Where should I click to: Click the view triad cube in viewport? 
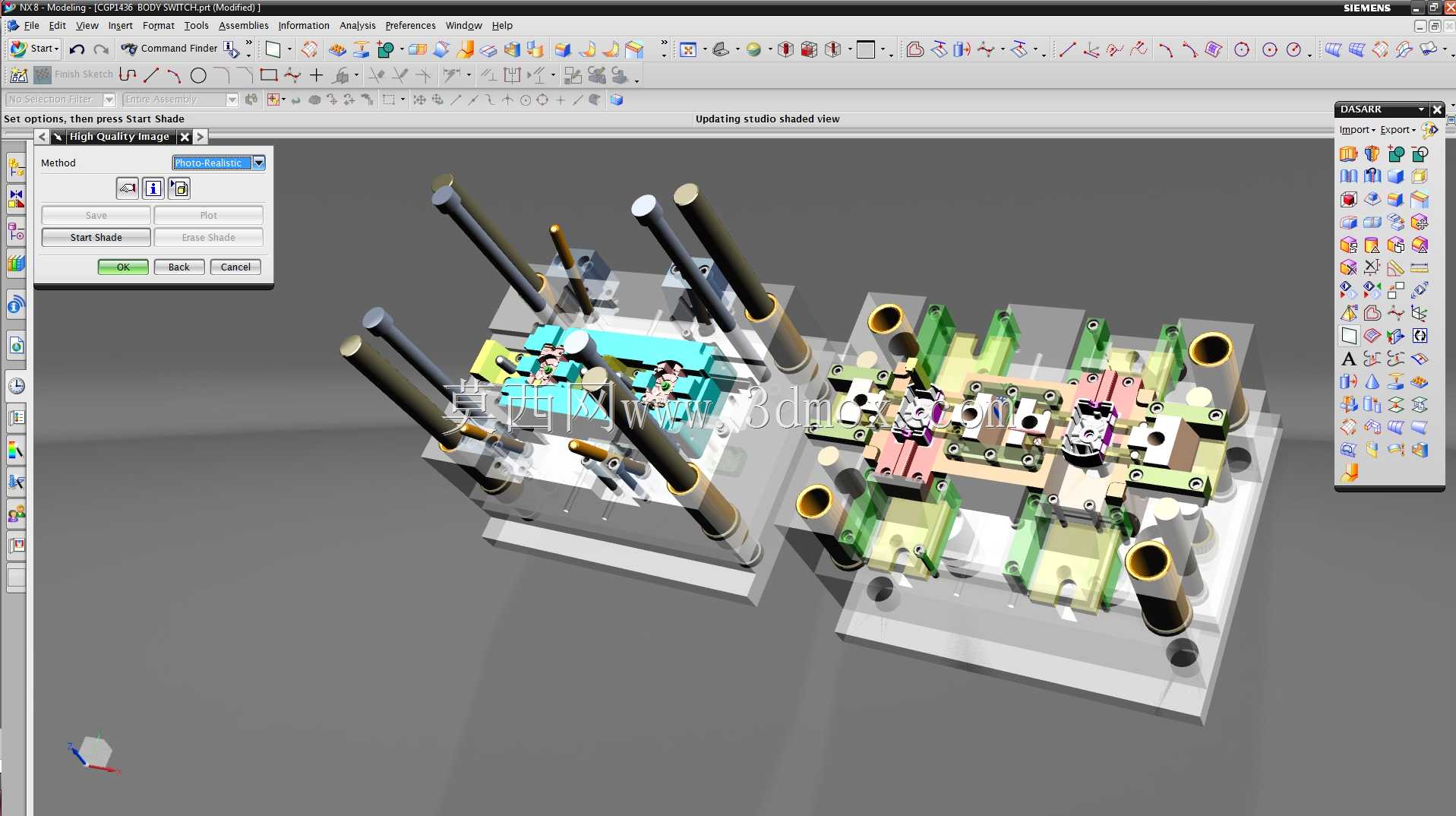(95, 752)
